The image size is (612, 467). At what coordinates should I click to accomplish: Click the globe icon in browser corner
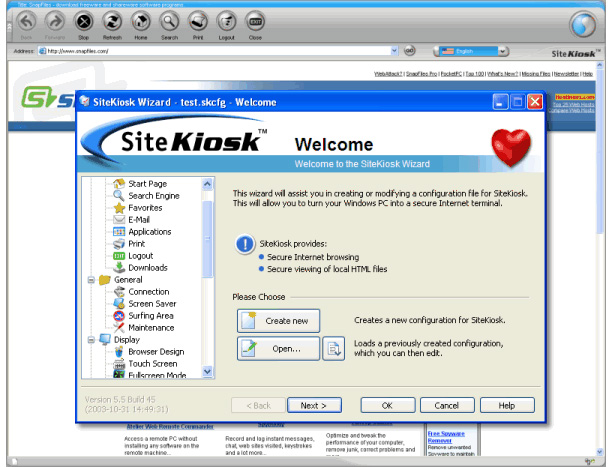click(583, 25)
